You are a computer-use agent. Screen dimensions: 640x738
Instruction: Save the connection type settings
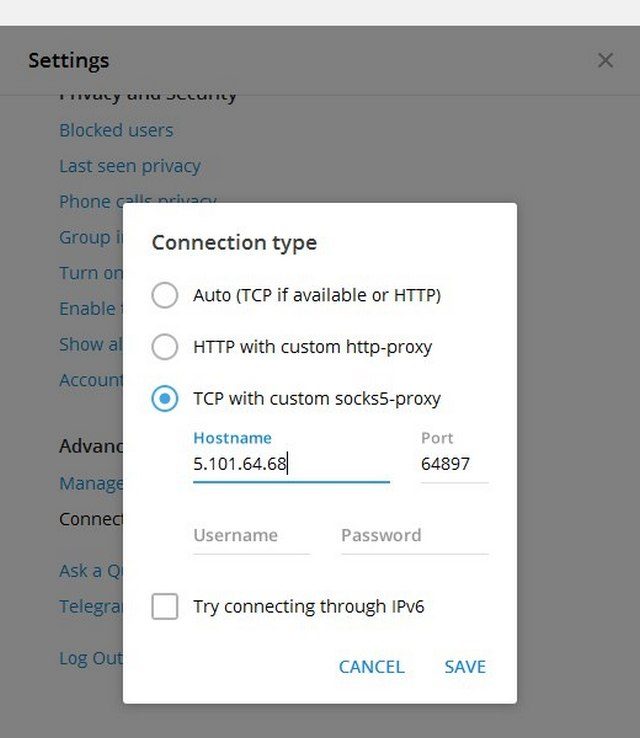tap(465, 666)
